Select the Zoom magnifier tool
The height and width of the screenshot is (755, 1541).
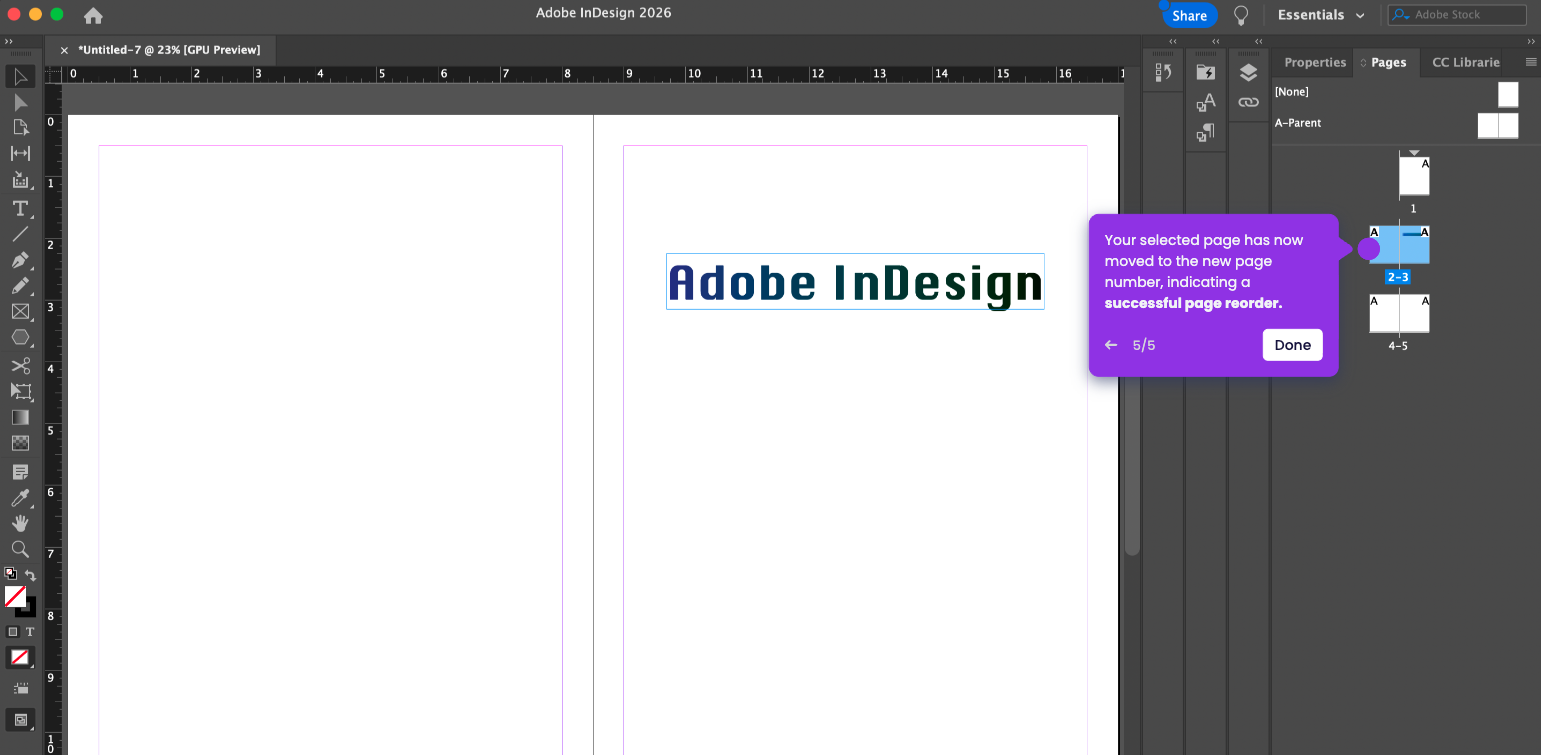(x=20, y=549)
